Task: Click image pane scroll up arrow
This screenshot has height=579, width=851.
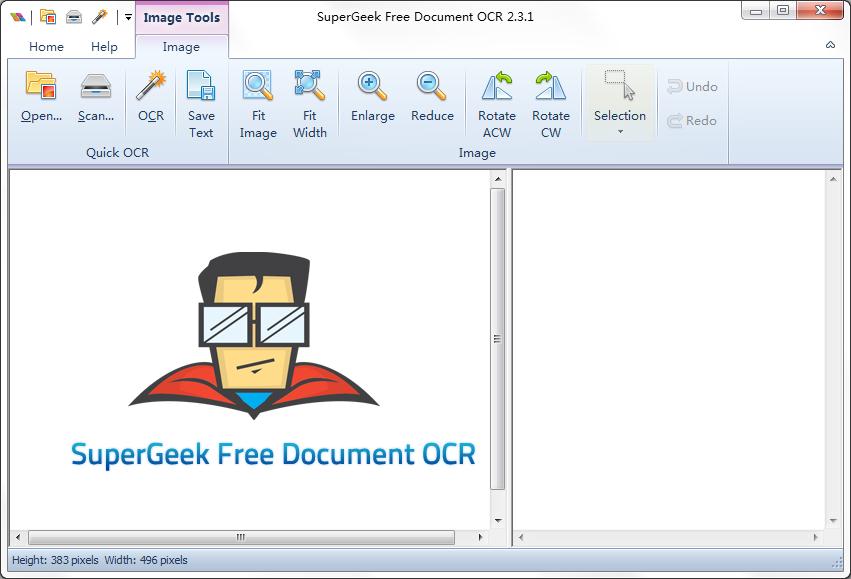Action: point(498,179)
